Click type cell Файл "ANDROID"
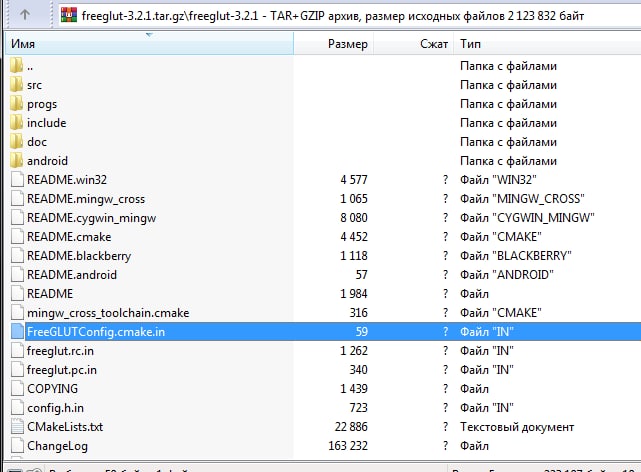The image size is (641, 472). [507, 275]
